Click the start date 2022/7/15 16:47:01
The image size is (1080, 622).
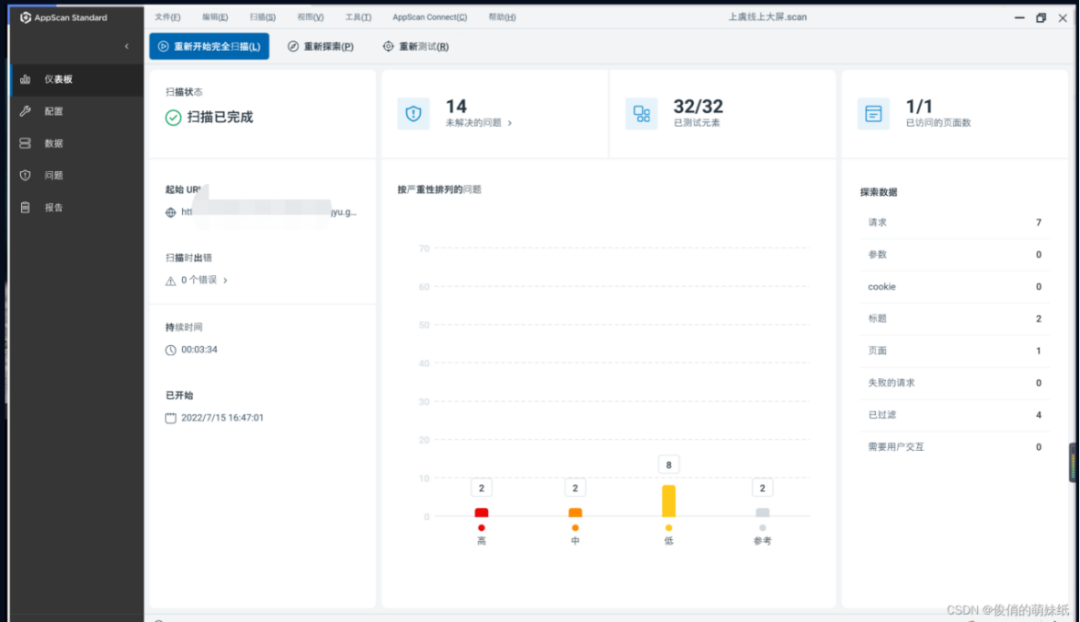222,418
